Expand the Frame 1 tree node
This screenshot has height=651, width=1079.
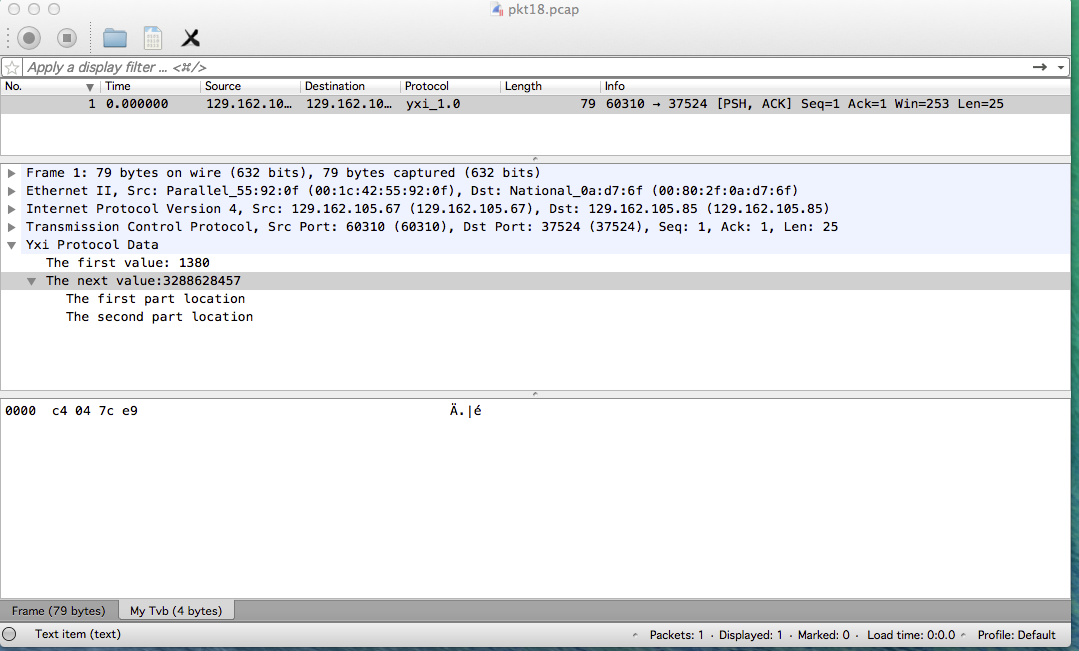(x=12, y=173)
